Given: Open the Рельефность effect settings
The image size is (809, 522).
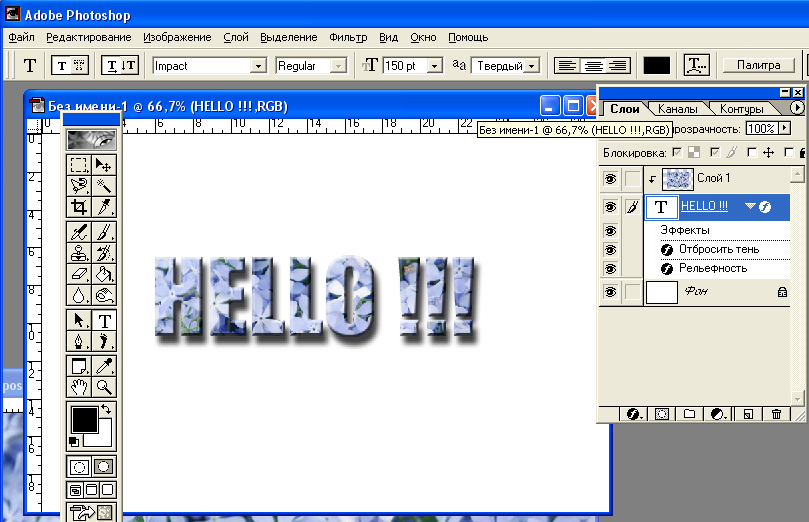Looking at the screenshot, I should pyautogui.click(x=712, y=268).
